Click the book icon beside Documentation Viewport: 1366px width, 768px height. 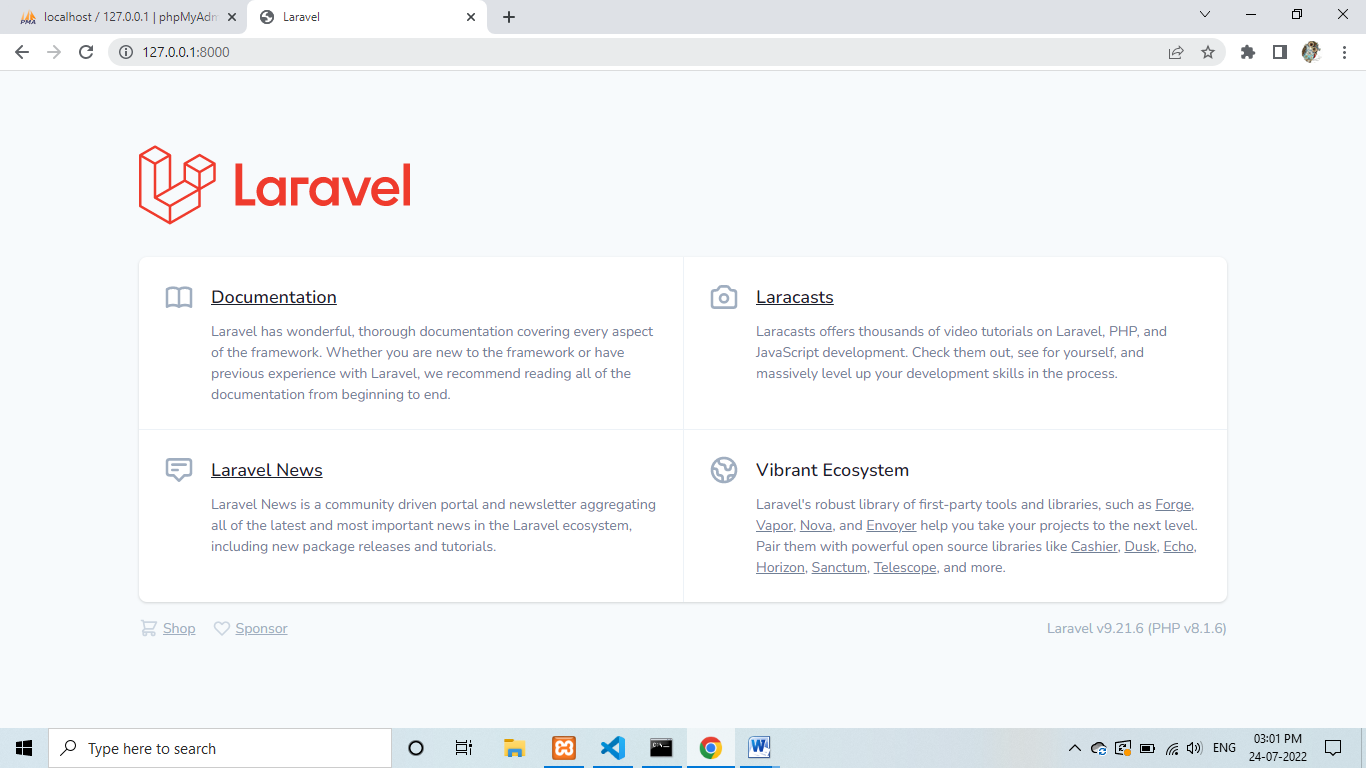(x=179, y=297)
